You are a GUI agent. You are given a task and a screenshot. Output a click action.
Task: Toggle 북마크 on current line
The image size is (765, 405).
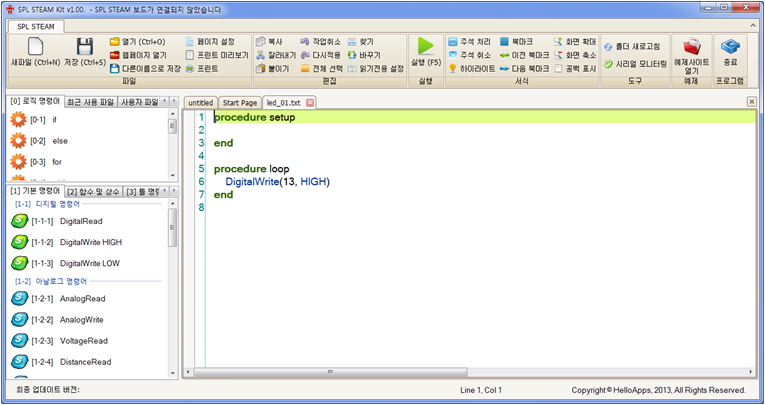coord(504,42)
